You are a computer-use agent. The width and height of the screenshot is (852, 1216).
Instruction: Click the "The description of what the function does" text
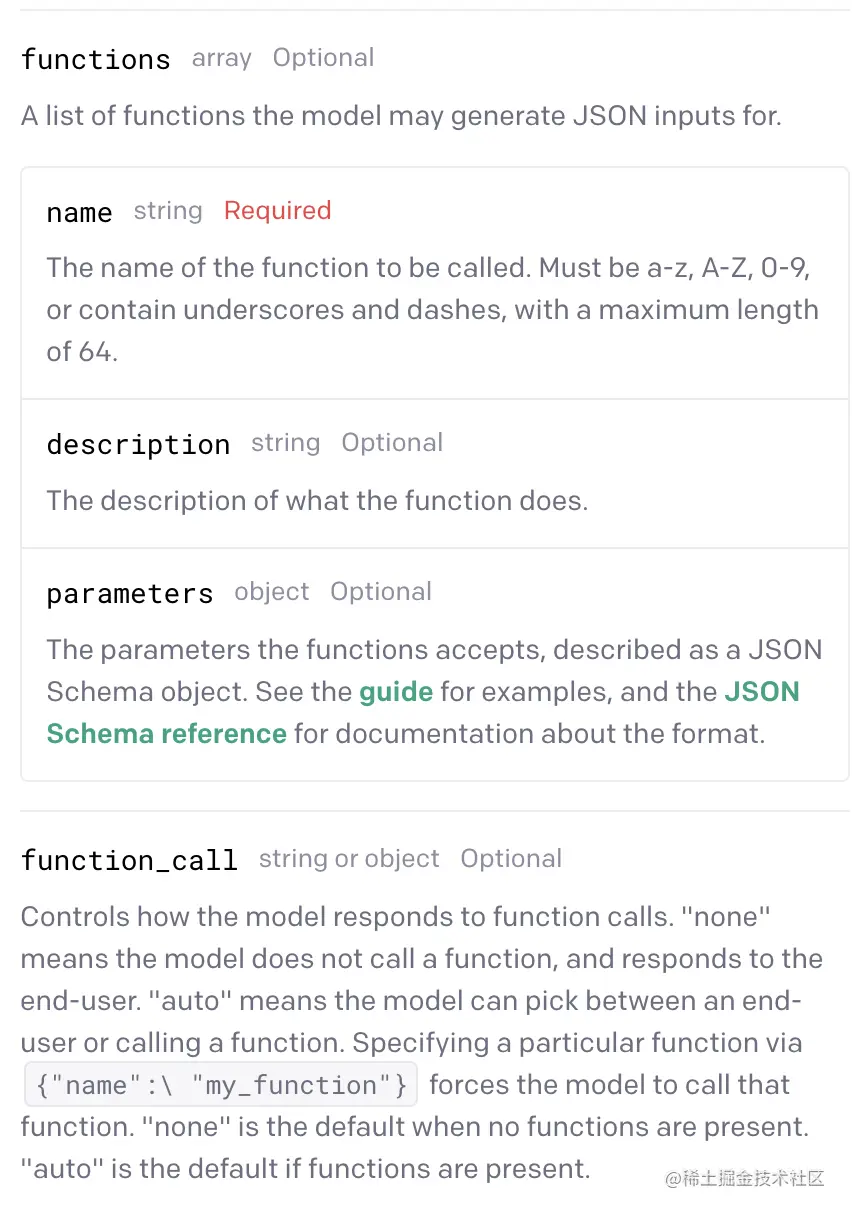[317, 500]
